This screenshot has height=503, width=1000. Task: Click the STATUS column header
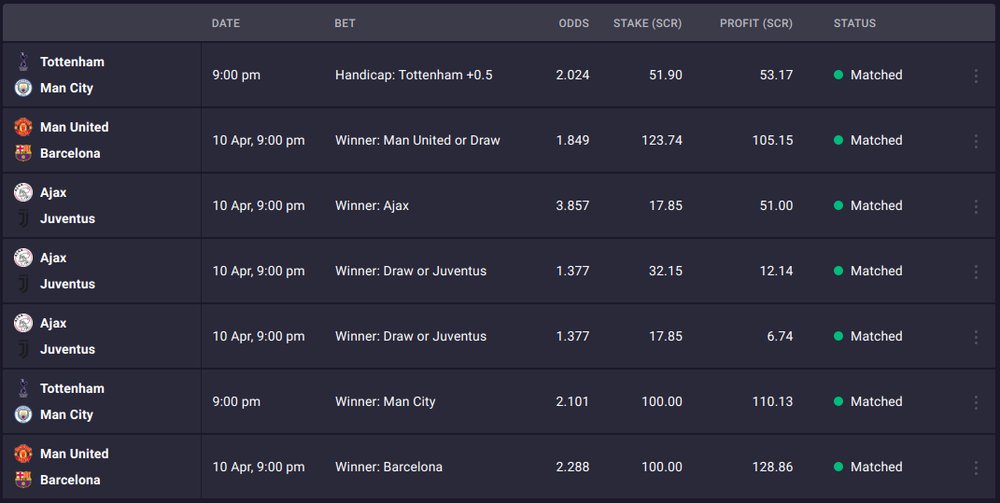[855, 23]
